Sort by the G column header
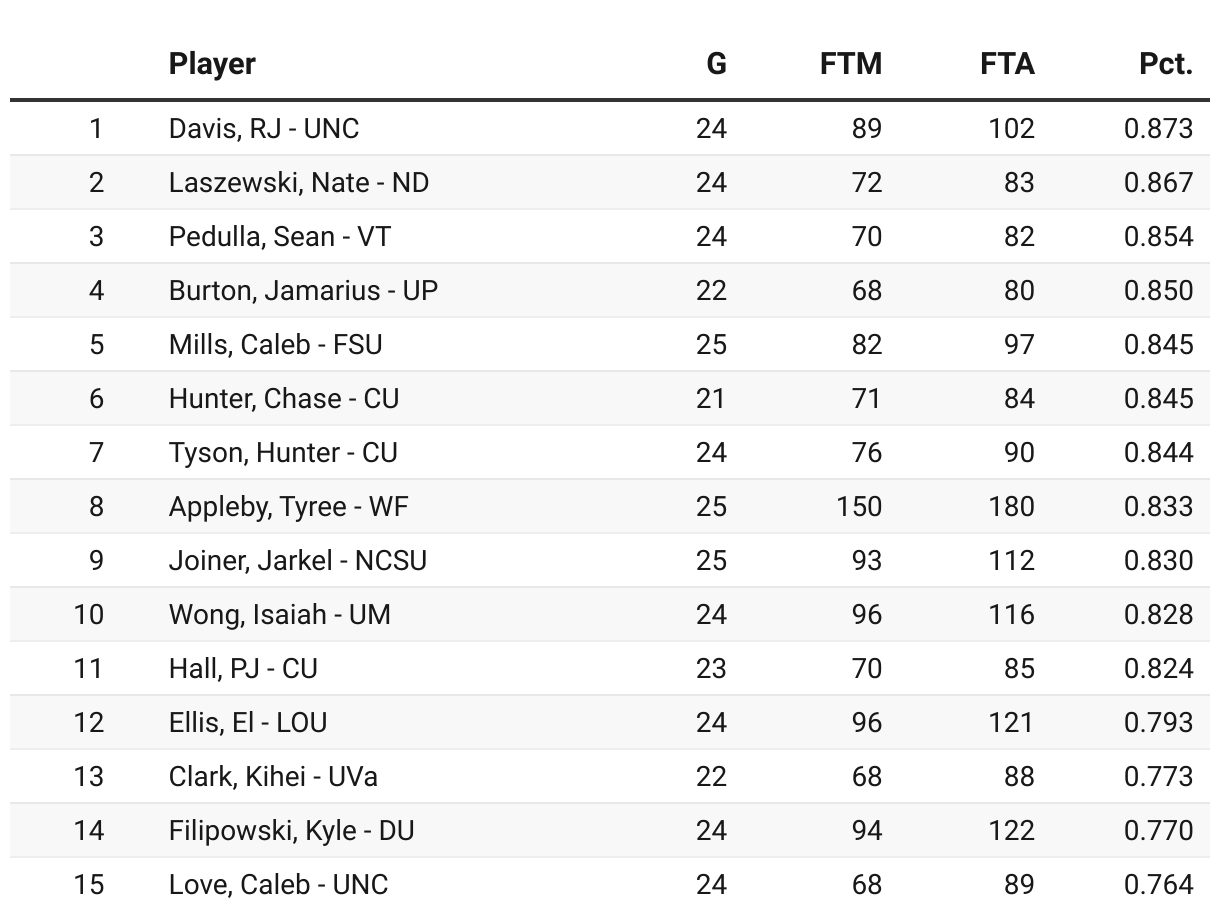 (716, 64)
